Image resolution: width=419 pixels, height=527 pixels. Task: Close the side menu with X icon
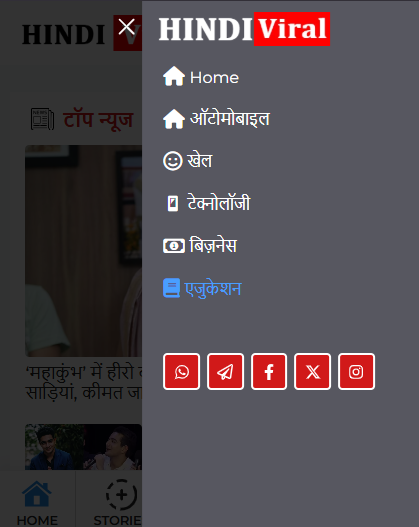(x=127, y=27)
